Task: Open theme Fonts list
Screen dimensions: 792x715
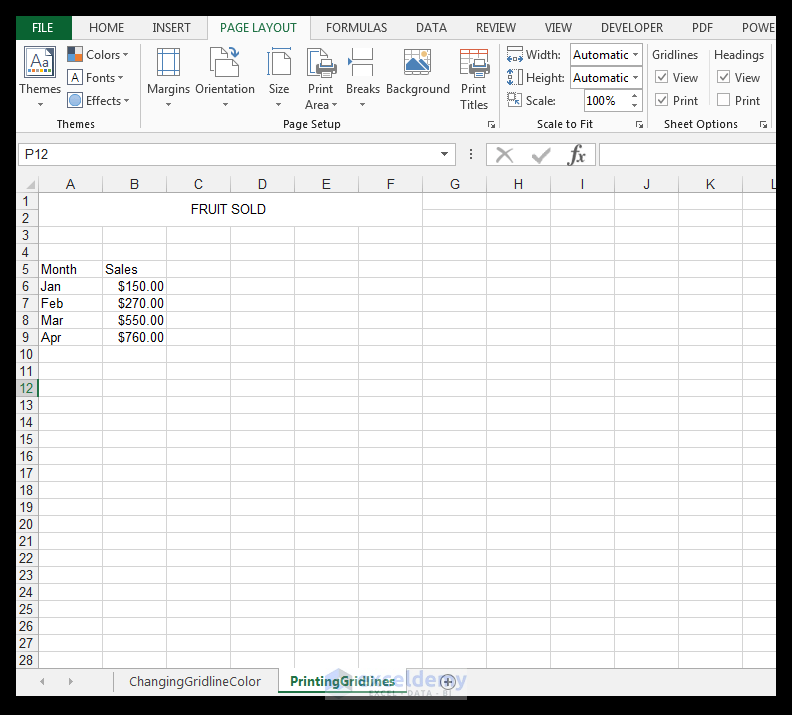Action: click(x=95, y=78)
